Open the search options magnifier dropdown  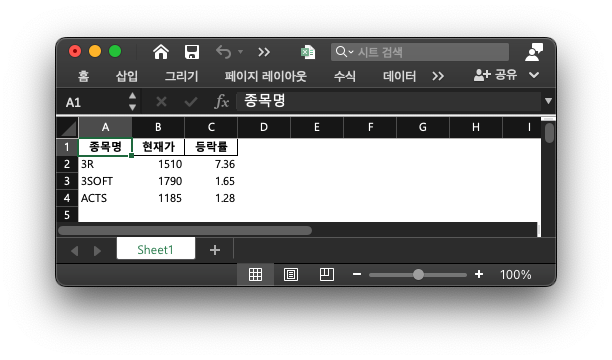(x=344, y=52)
